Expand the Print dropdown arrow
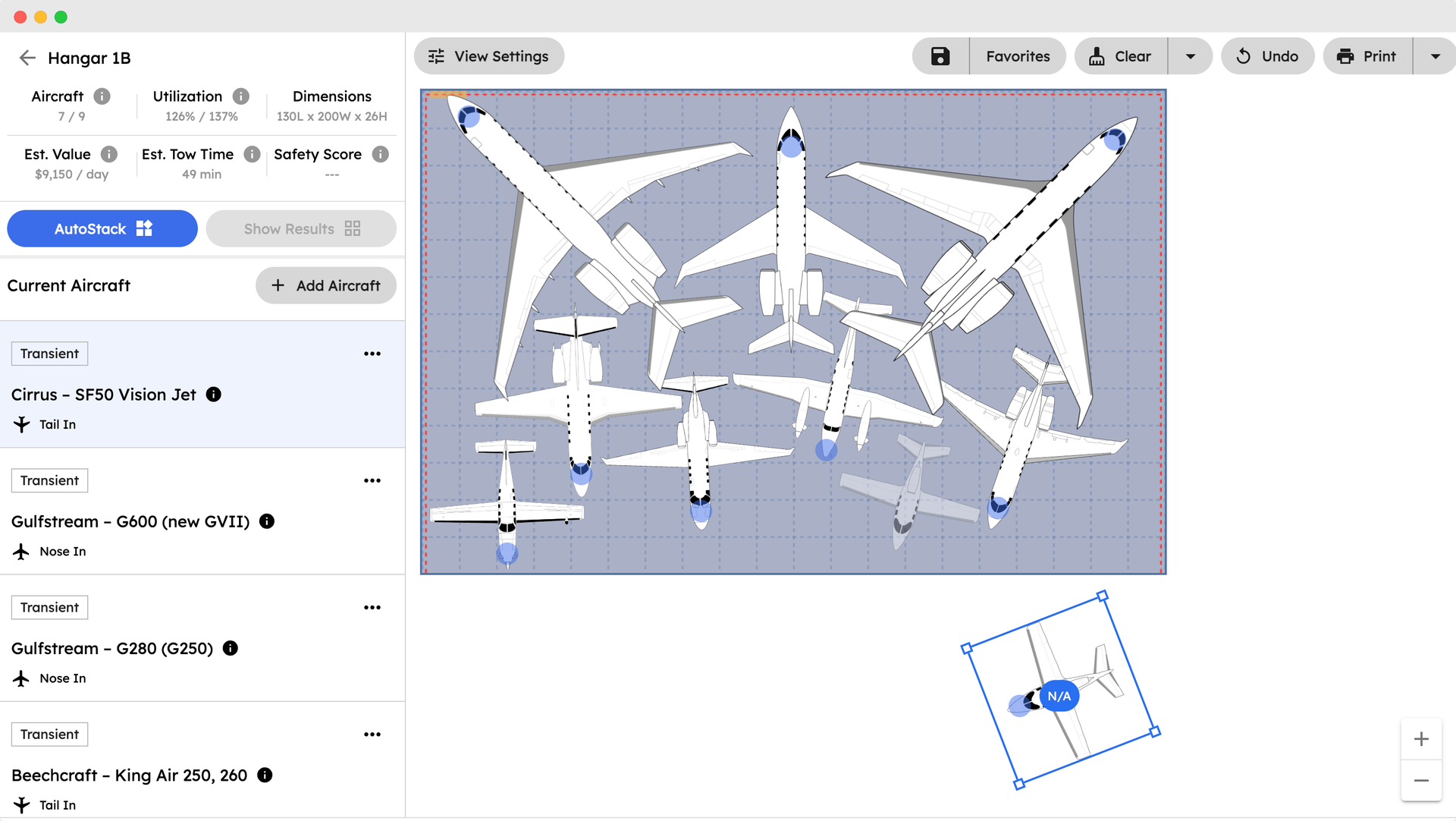 (1435, 56)
